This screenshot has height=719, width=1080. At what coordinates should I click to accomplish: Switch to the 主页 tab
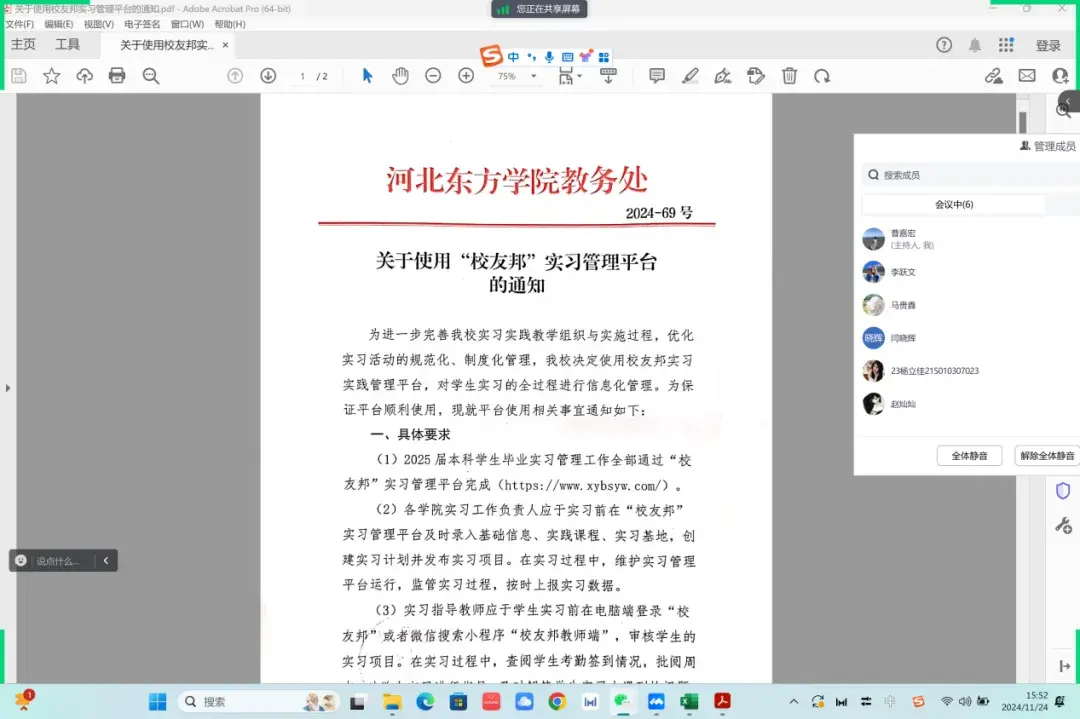pyautogui.click(x=23, y=44)
